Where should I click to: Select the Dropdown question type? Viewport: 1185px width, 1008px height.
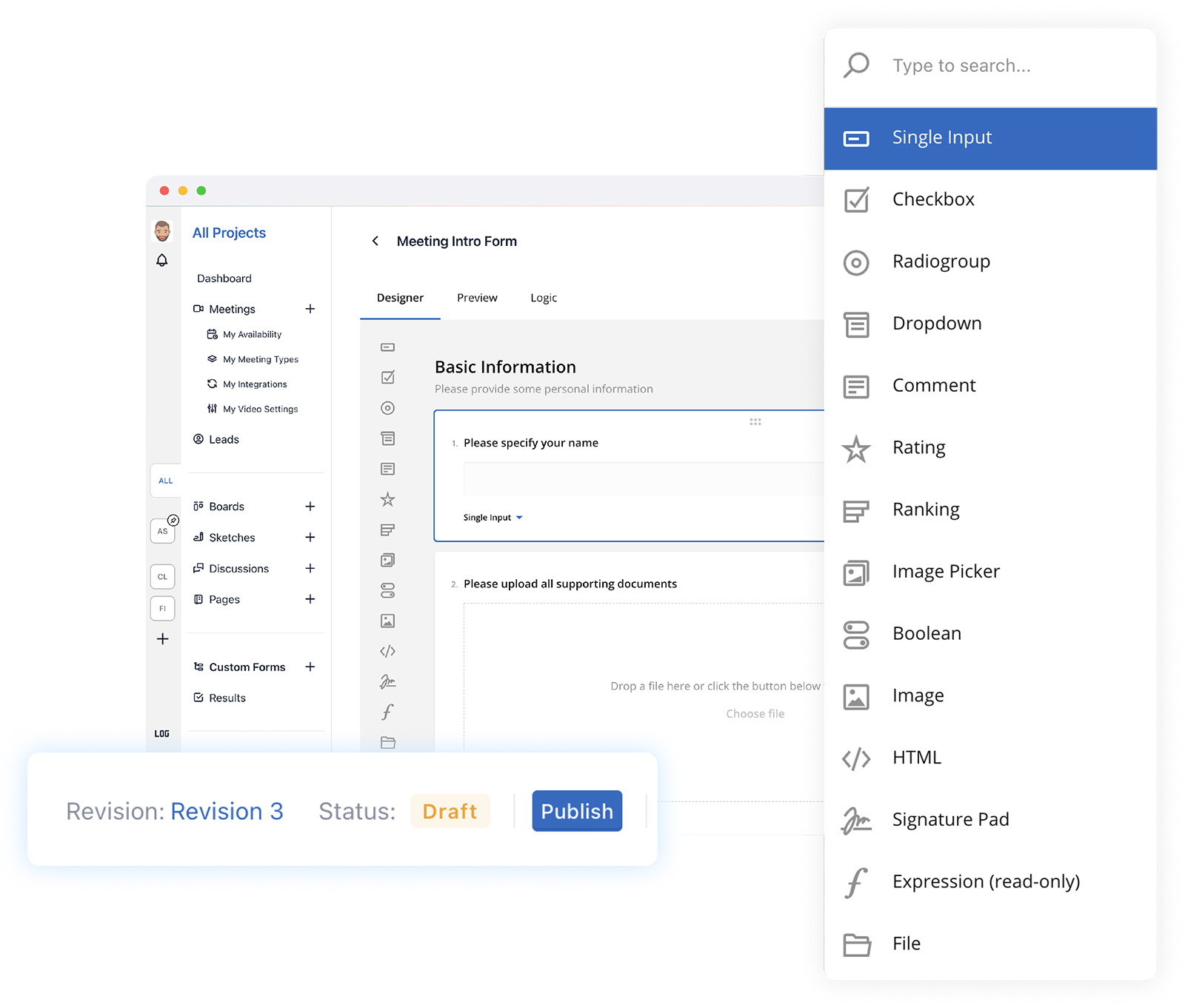pos(990,324)
